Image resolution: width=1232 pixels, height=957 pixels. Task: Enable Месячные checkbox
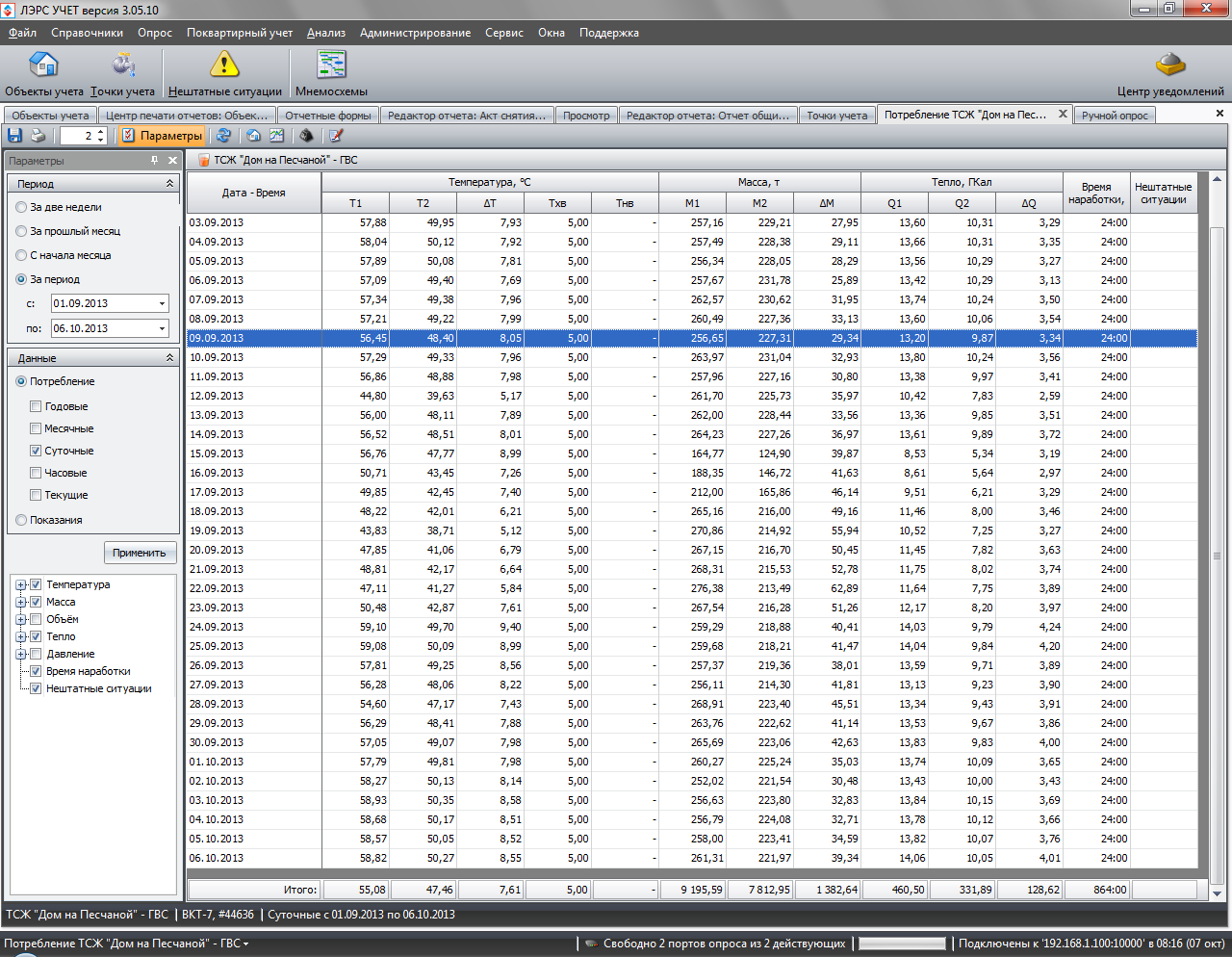click(36, 428)
